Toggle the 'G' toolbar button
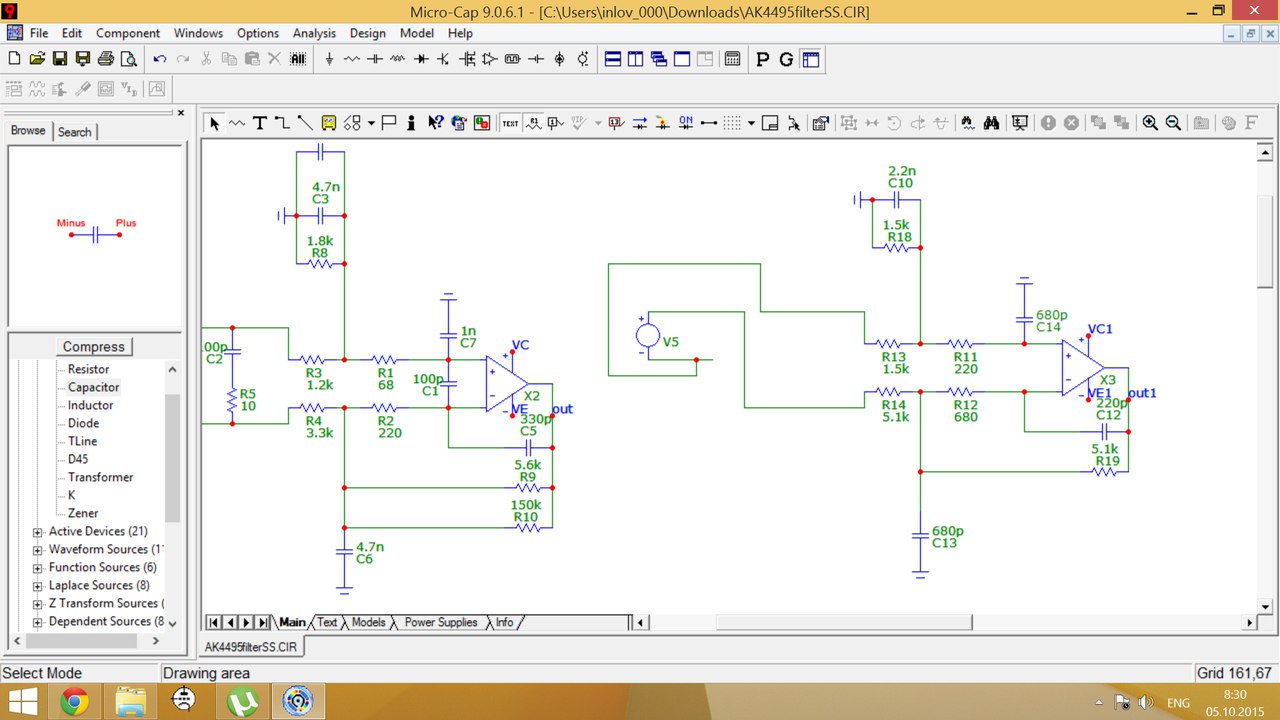Image resolution: width=1280 pixels, height=720 pixels. click(786, 59)
